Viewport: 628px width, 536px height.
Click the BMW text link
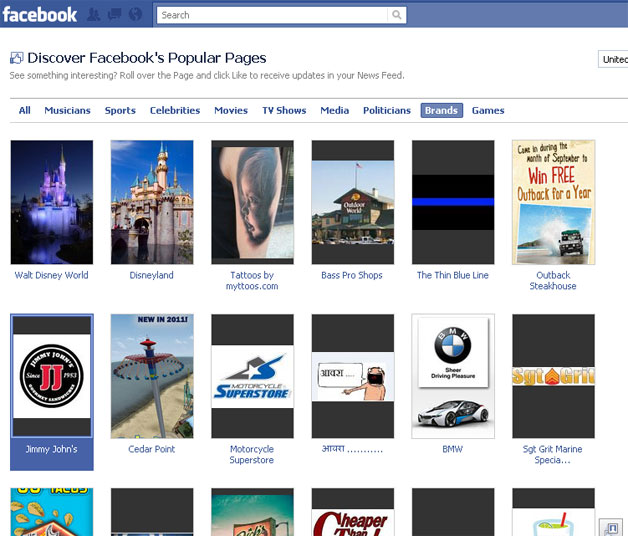[453, 449]
